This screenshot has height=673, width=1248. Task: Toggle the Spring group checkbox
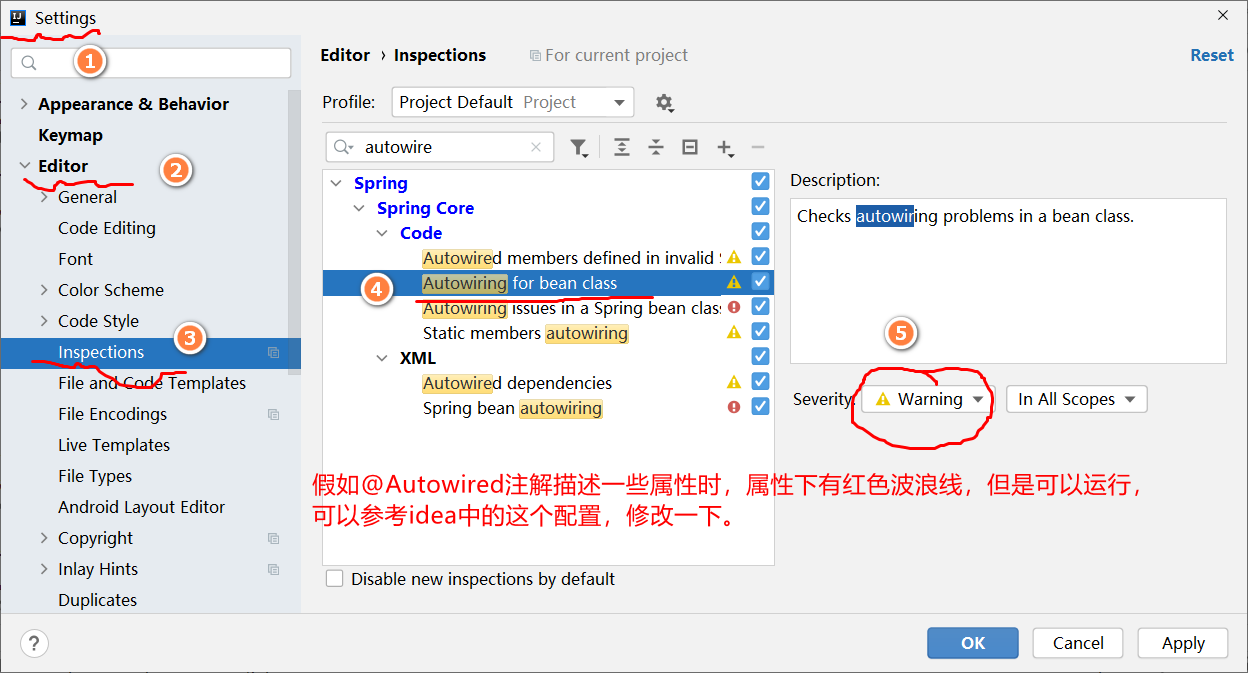760,182
